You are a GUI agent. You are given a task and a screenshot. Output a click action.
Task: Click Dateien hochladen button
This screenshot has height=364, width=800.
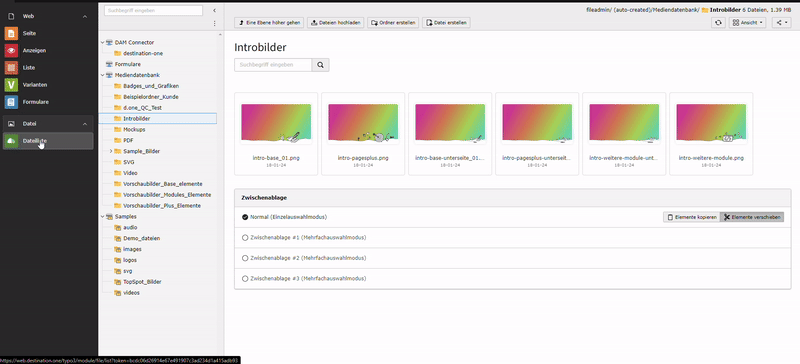pos(336,22)
